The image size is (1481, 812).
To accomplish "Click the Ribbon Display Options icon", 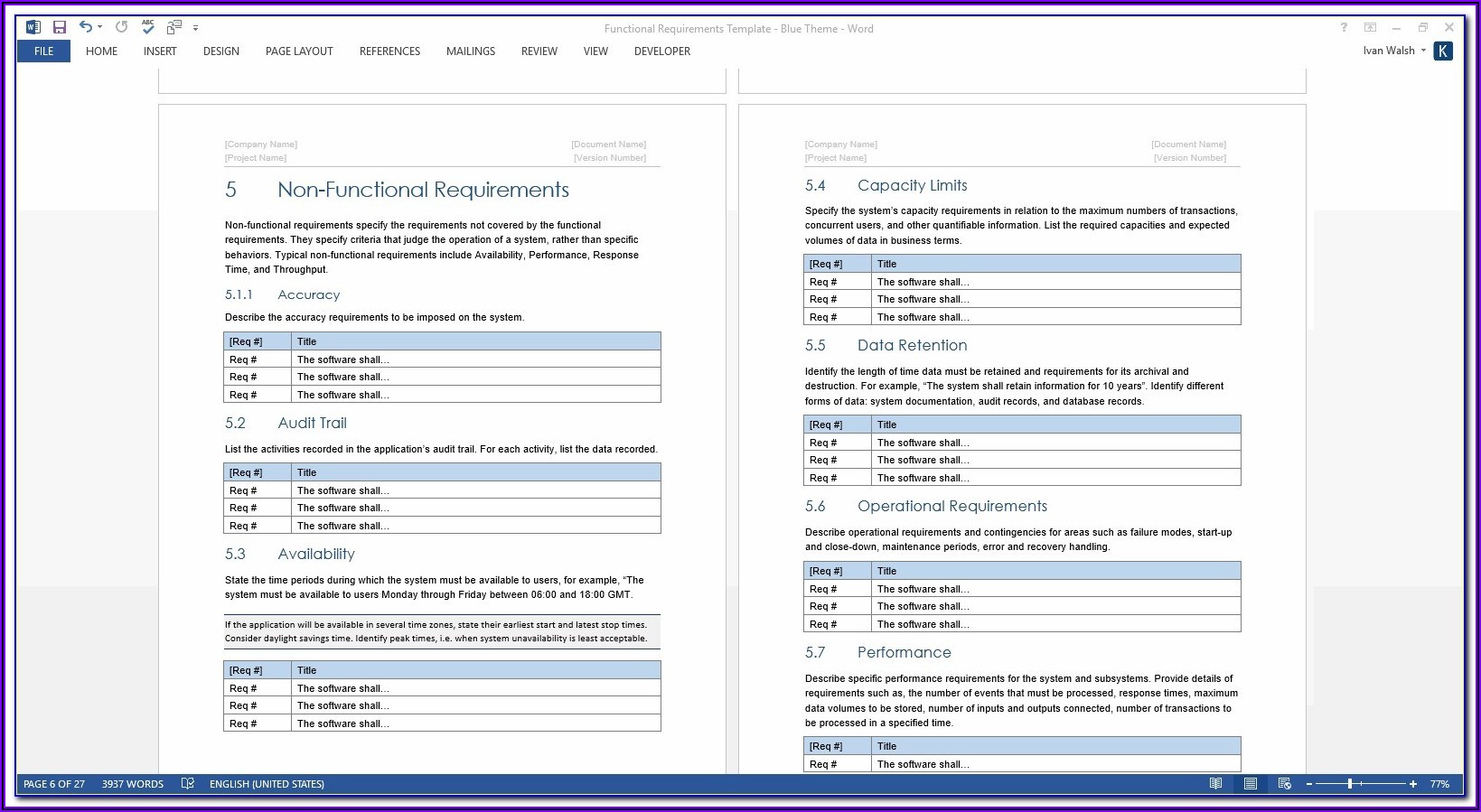I will [x=1370, y=28].
